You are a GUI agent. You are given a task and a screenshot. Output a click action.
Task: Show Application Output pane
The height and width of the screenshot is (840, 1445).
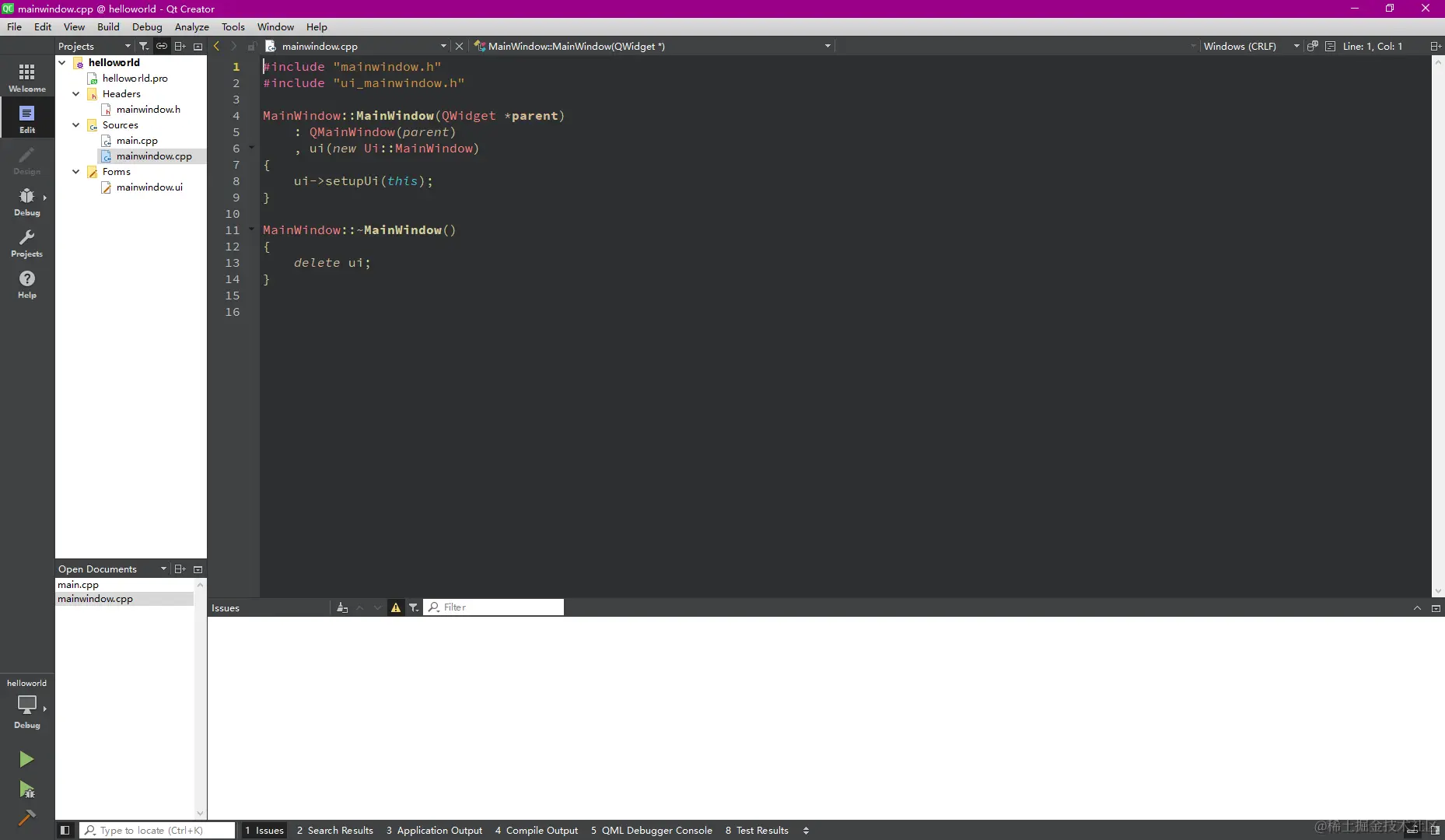coord(435,830)
